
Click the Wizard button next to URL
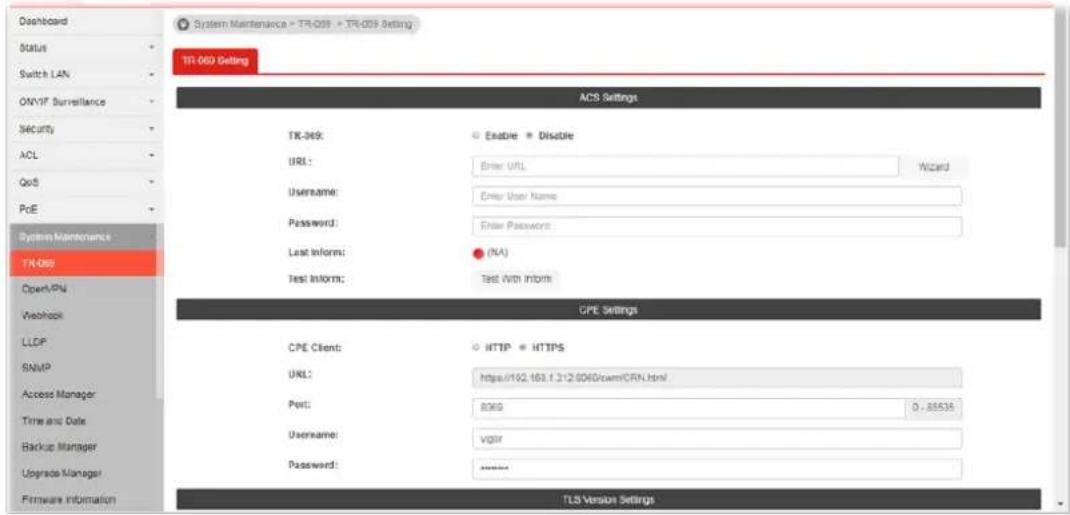(934, 166)
